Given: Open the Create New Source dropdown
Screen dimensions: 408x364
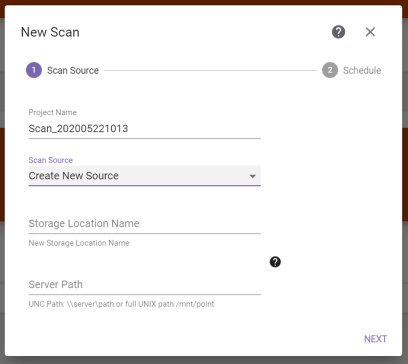Looking at the screenshot, I should tap(144, 176).
